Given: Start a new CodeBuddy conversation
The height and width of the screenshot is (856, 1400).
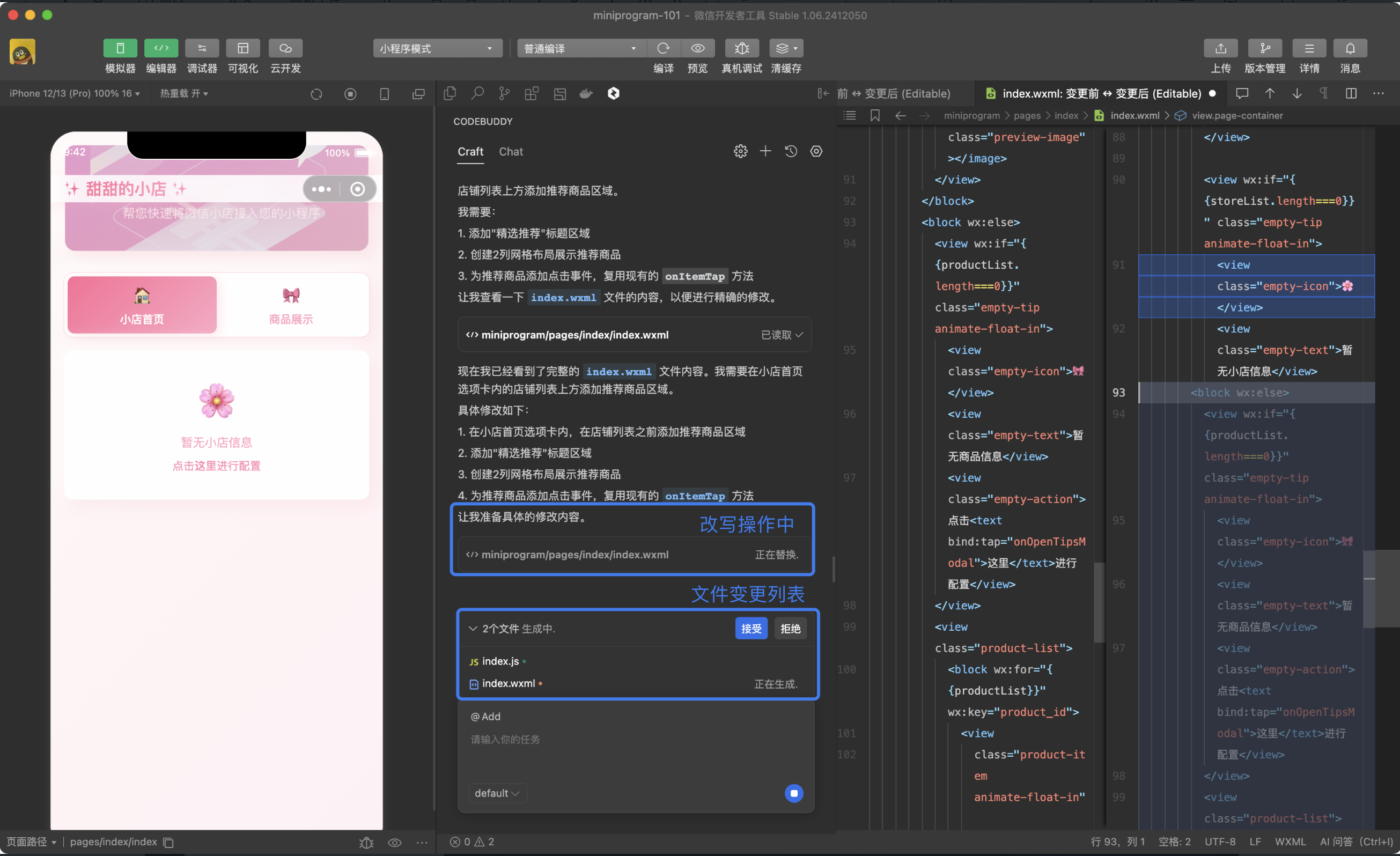Looking at the screenshot, I should 765,151.
